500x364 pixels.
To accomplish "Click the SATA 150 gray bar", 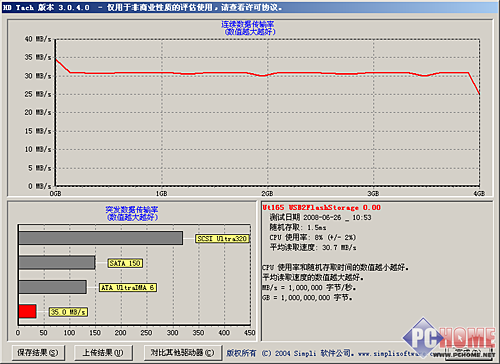I will 57,263.
